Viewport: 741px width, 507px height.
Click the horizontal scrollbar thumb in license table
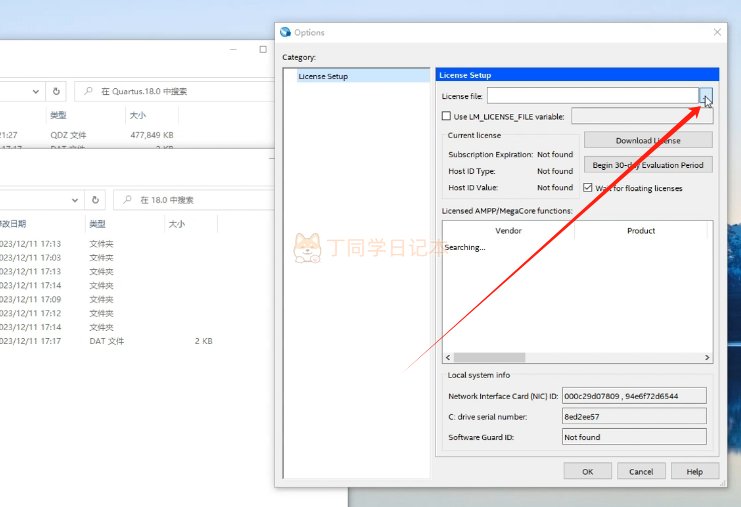pos(489,357)
